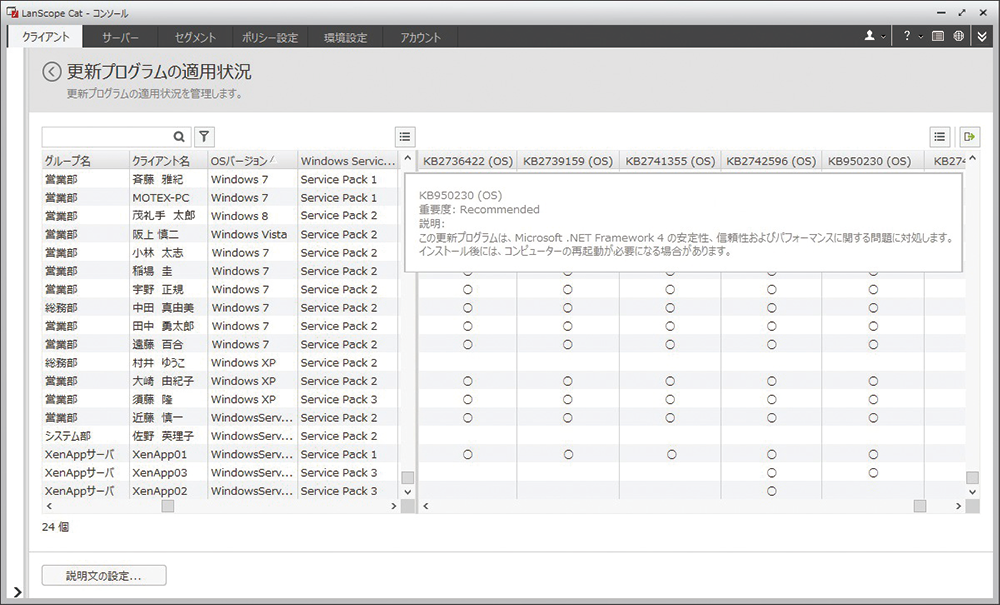
Task: Click KB2741355 (OS) column header
Action: 670,161
